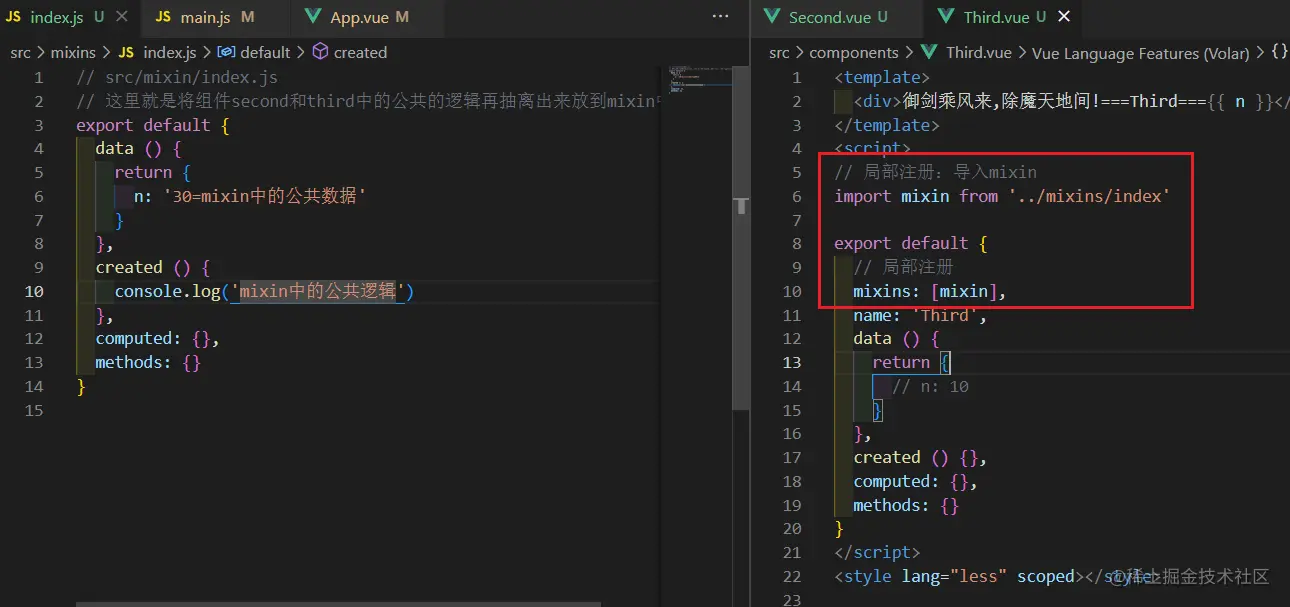Viewport: 1290px width, 607px height.
Task: Open the 'default' symbol breadcrumb
Action: pos(265,52)
